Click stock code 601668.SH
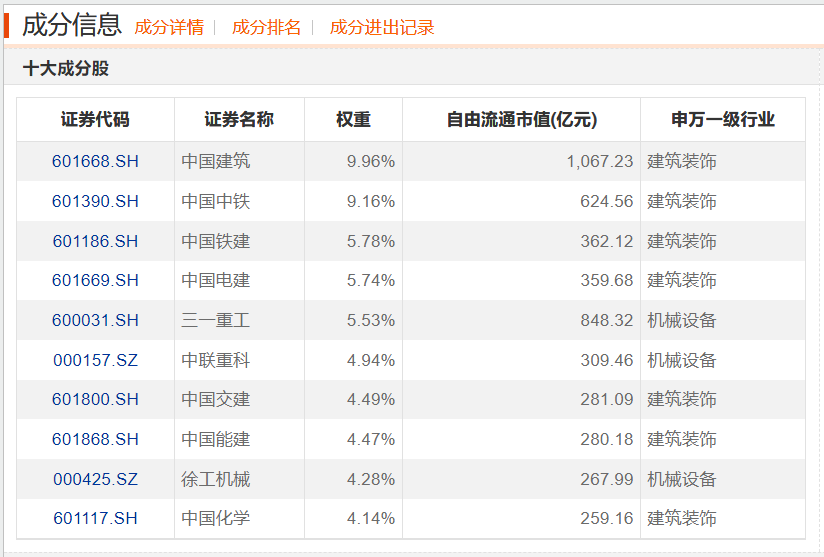The width and height of the screenshot is (824, 557). click(95, 161)
